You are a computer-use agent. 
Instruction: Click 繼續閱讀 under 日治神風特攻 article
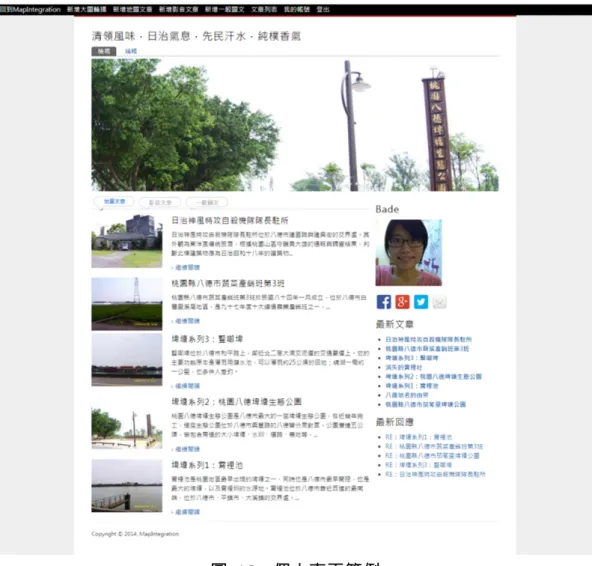[187, 267]
